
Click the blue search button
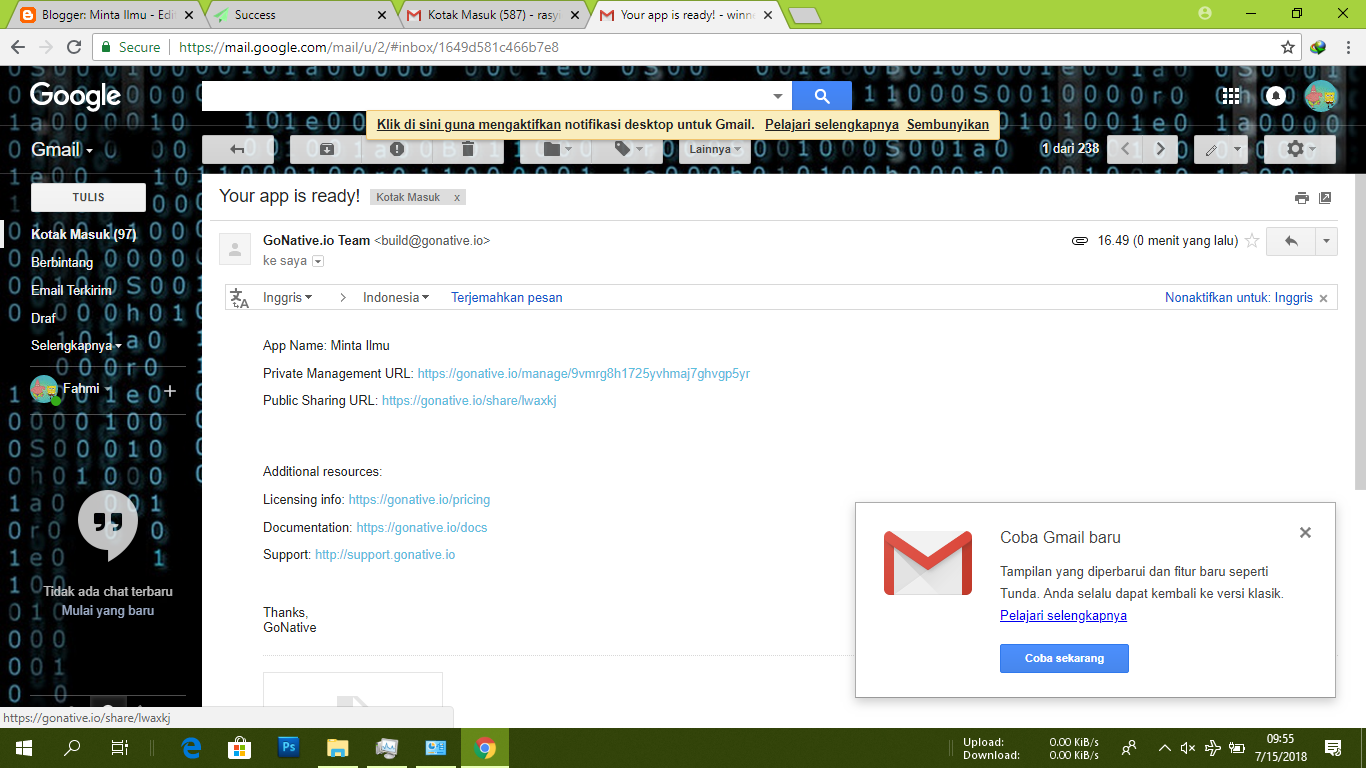(822, 96)
